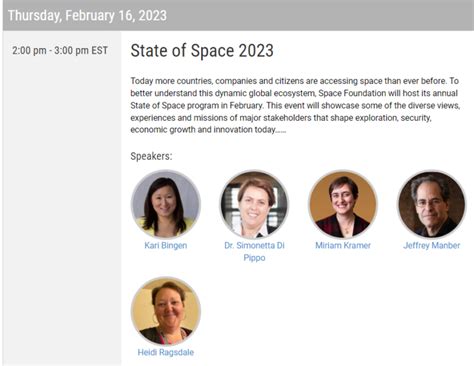This screenshot has height=366, width=474.
Task: Open Miriam Kramer's speaker profile link
Action: pyautogui.click(x=343, y=246)
